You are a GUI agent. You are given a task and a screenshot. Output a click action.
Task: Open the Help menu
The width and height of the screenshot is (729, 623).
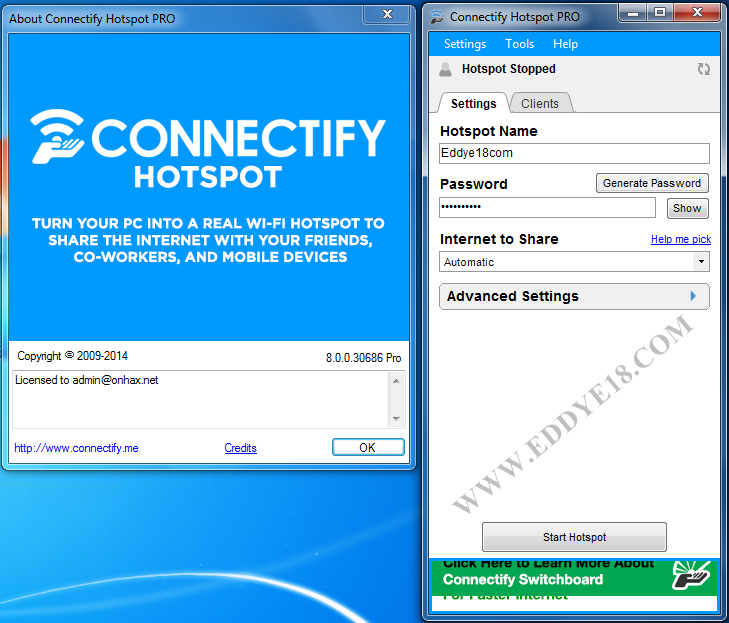565,44
